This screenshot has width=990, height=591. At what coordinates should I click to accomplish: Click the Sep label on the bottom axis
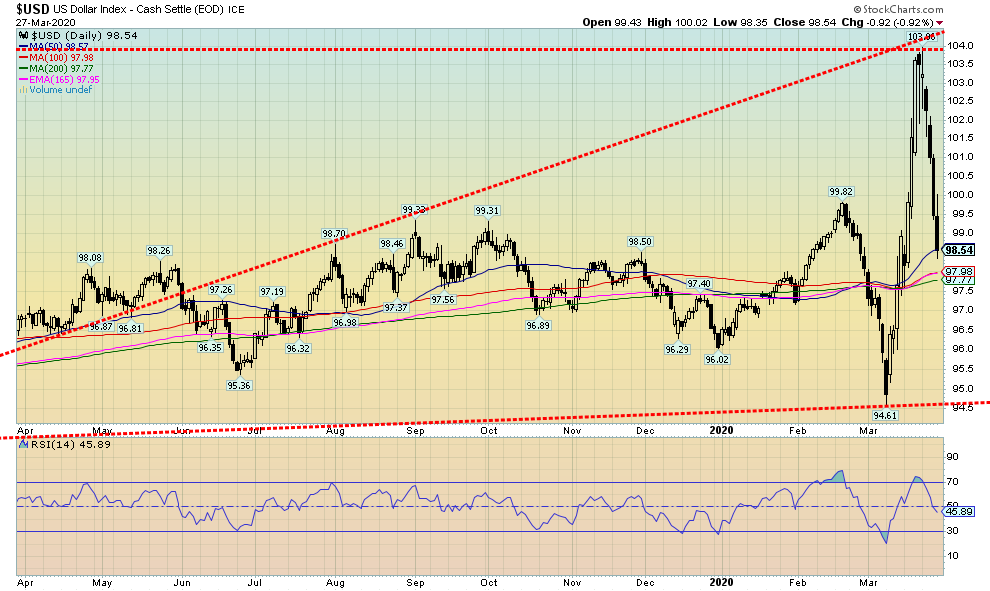[x=416, y=580]
